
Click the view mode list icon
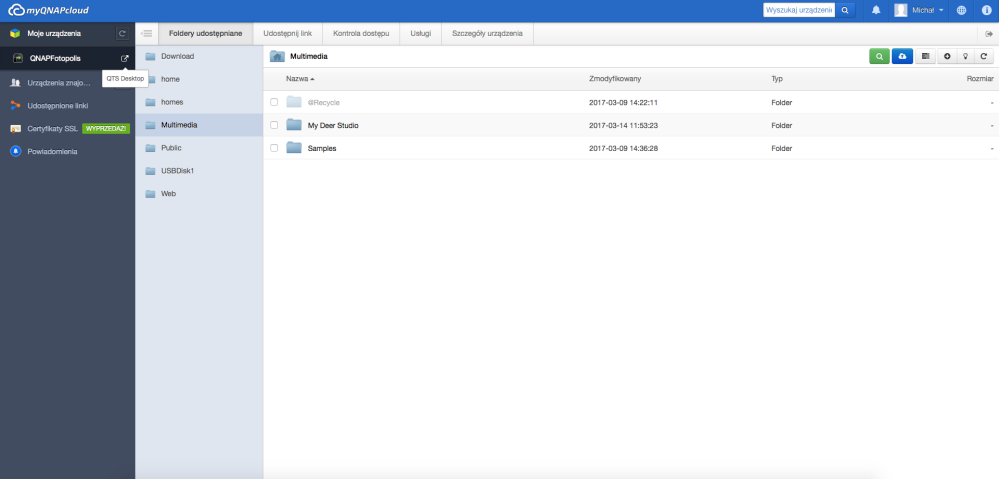926,57
